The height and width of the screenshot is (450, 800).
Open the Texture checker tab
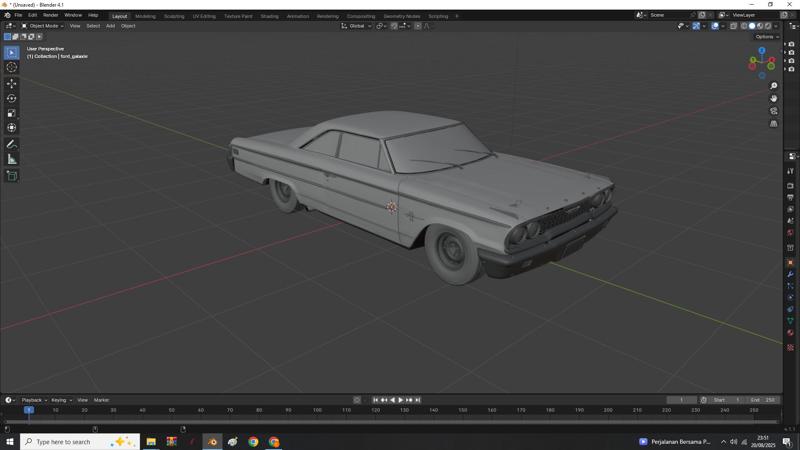[790, 347]
